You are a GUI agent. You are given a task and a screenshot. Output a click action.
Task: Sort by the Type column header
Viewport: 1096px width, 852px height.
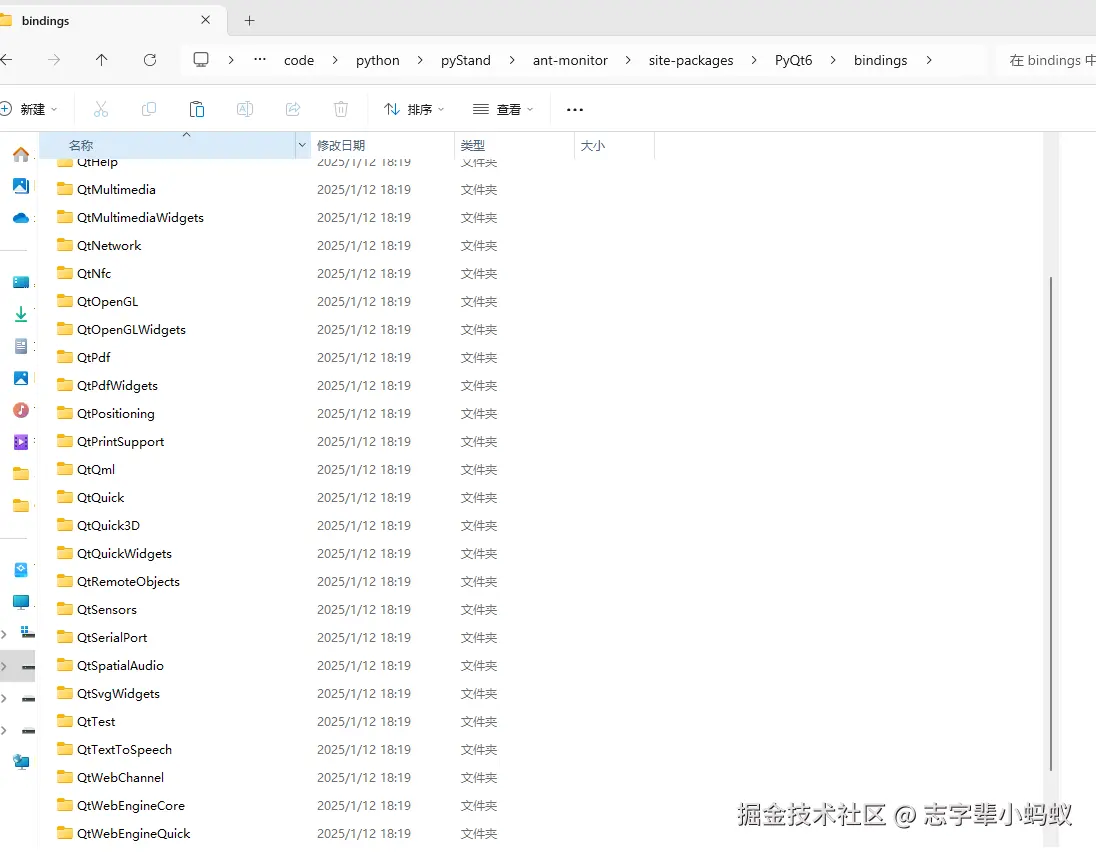click(514, 145)
